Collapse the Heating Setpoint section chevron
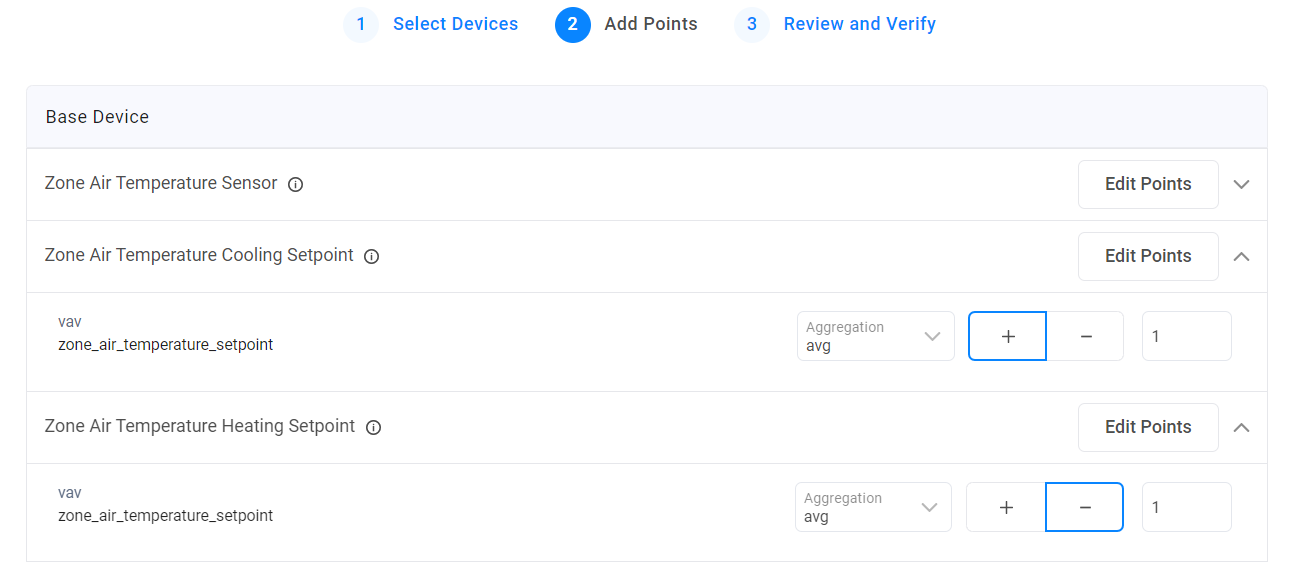Viewport: 1312px width, 562px height. (x=1242, y=427)
